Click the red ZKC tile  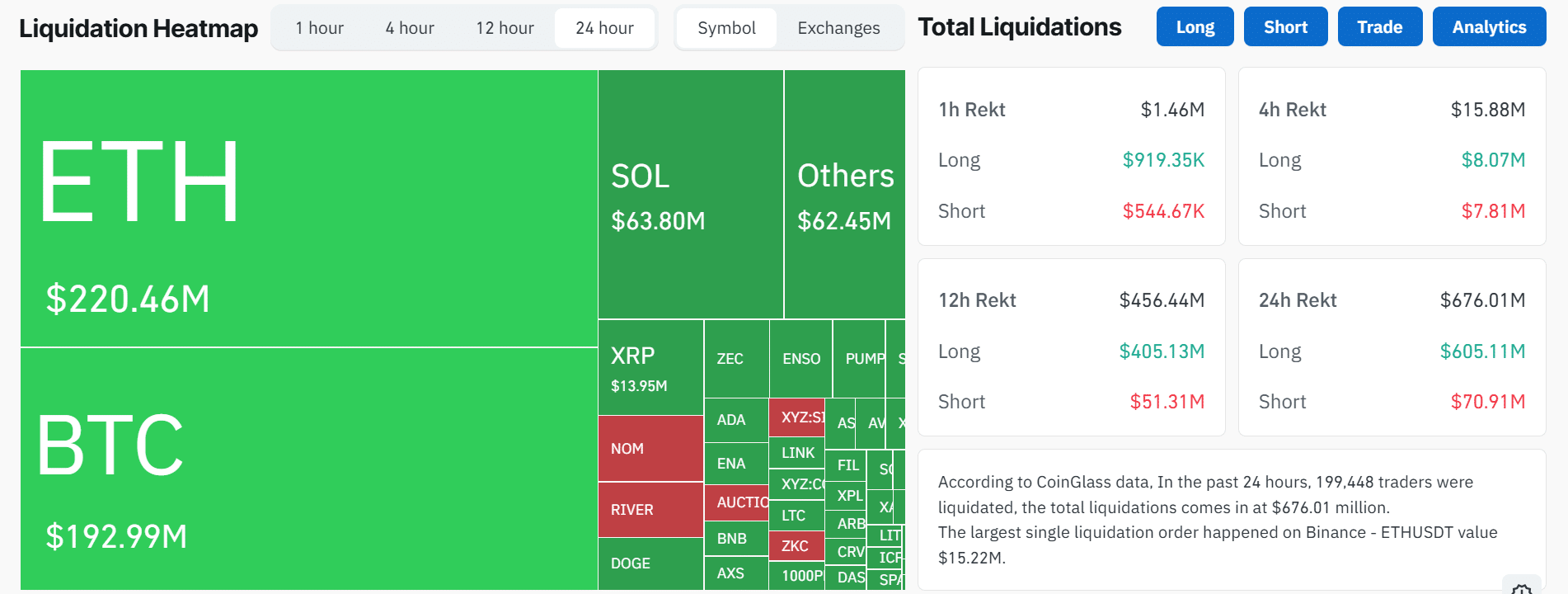point(796,545)
